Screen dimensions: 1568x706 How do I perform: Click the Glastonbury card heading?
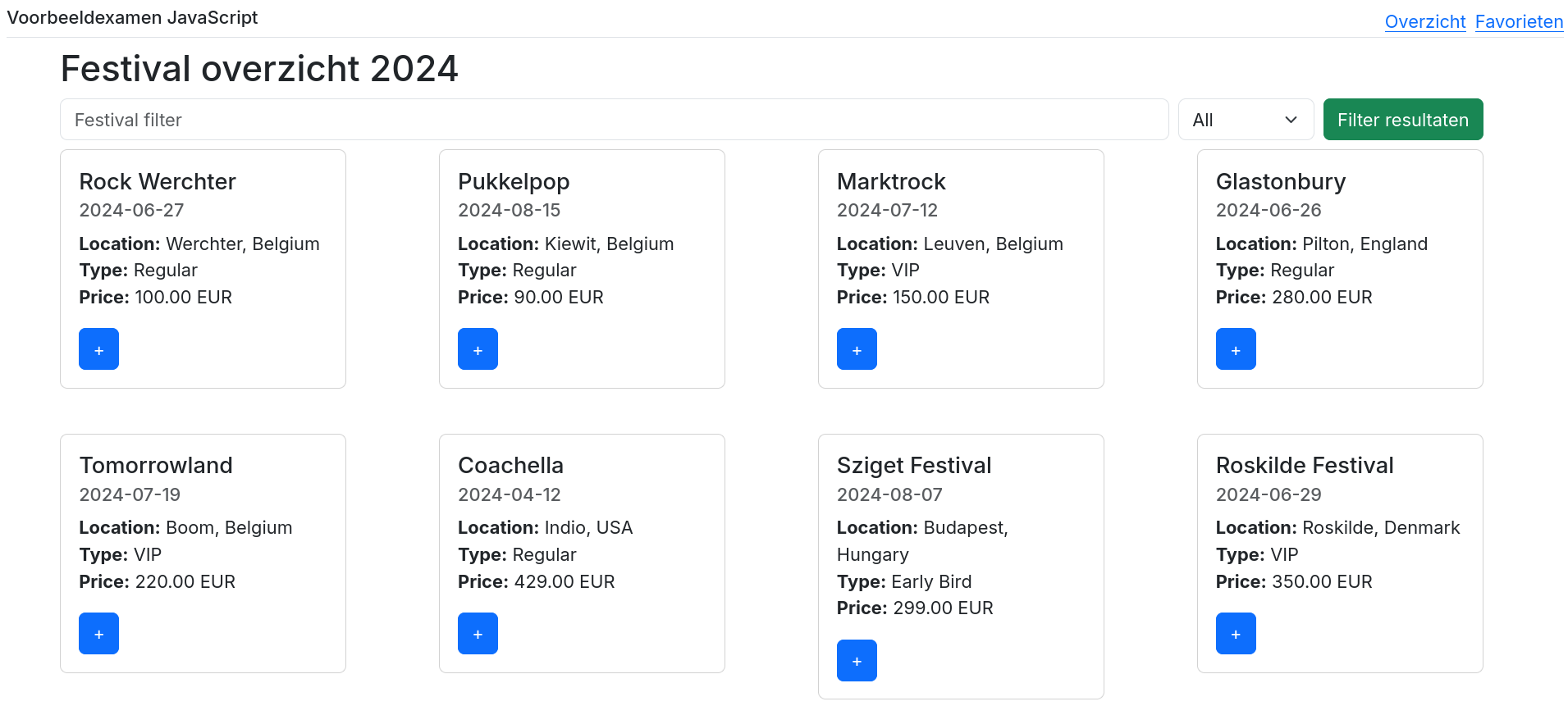1280,181
